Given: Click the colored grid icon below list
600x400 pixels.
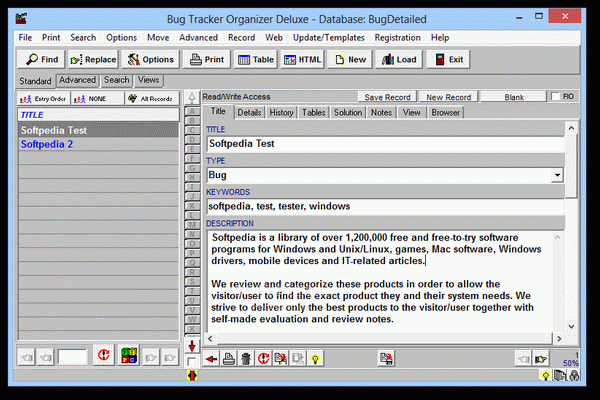Looking at the screenshot, I should pos(129,355).
